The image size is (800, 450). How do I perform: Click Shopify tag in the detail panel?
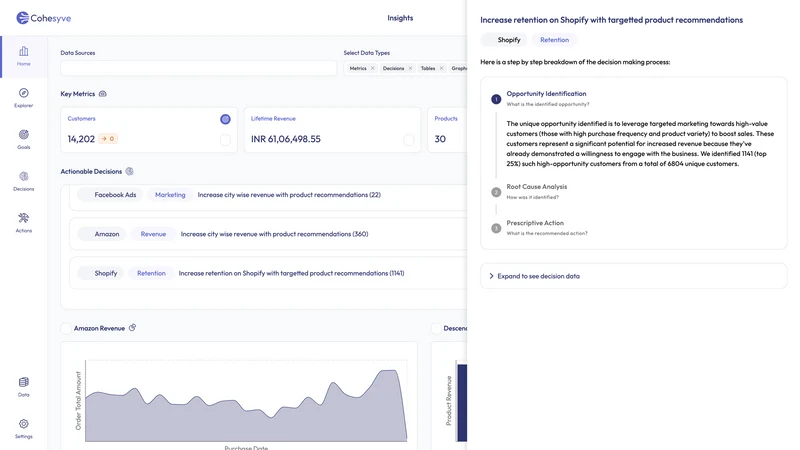click(x=504, y=40)
